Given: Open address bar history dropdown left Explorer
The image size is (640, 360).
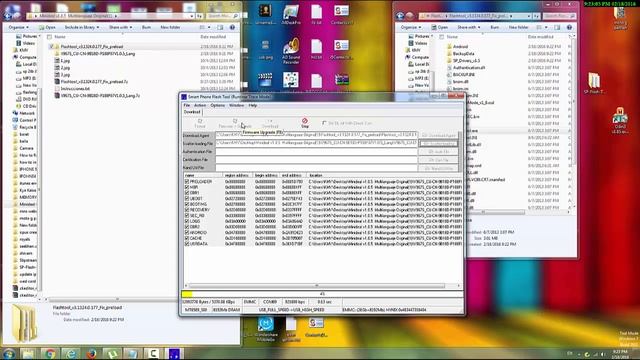Looking at the screenshot, I should coord(192,16).
